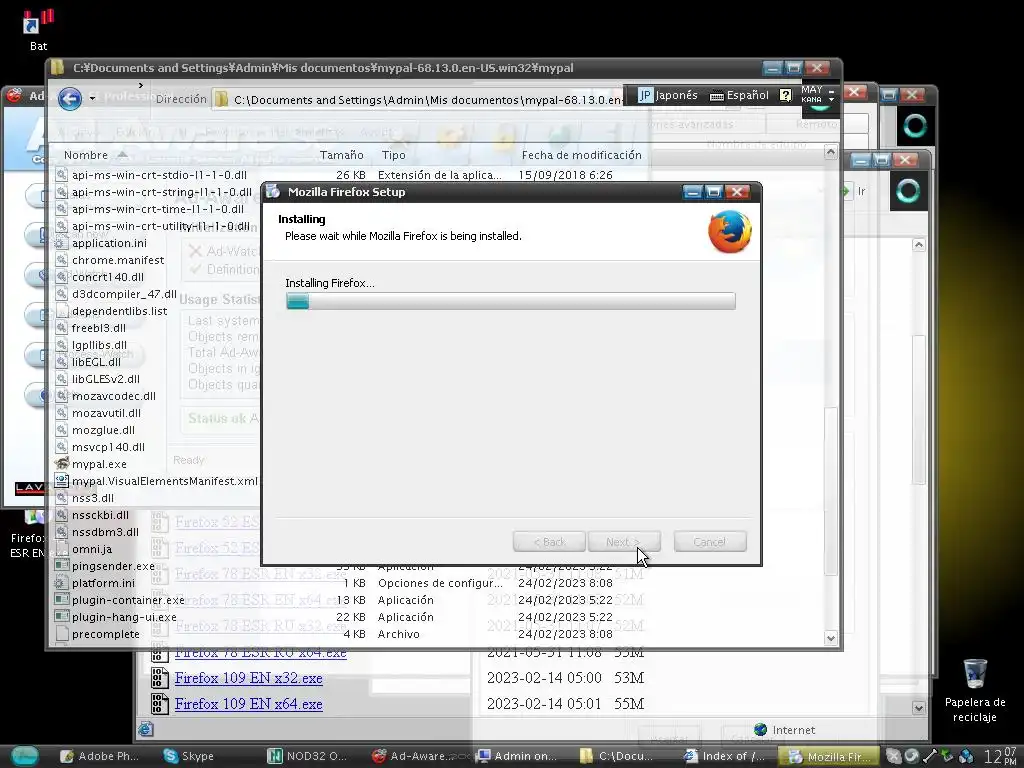Screen dimensions: 1024x768
Task: Select the file nss3.dll
Action: coord(93,498)
